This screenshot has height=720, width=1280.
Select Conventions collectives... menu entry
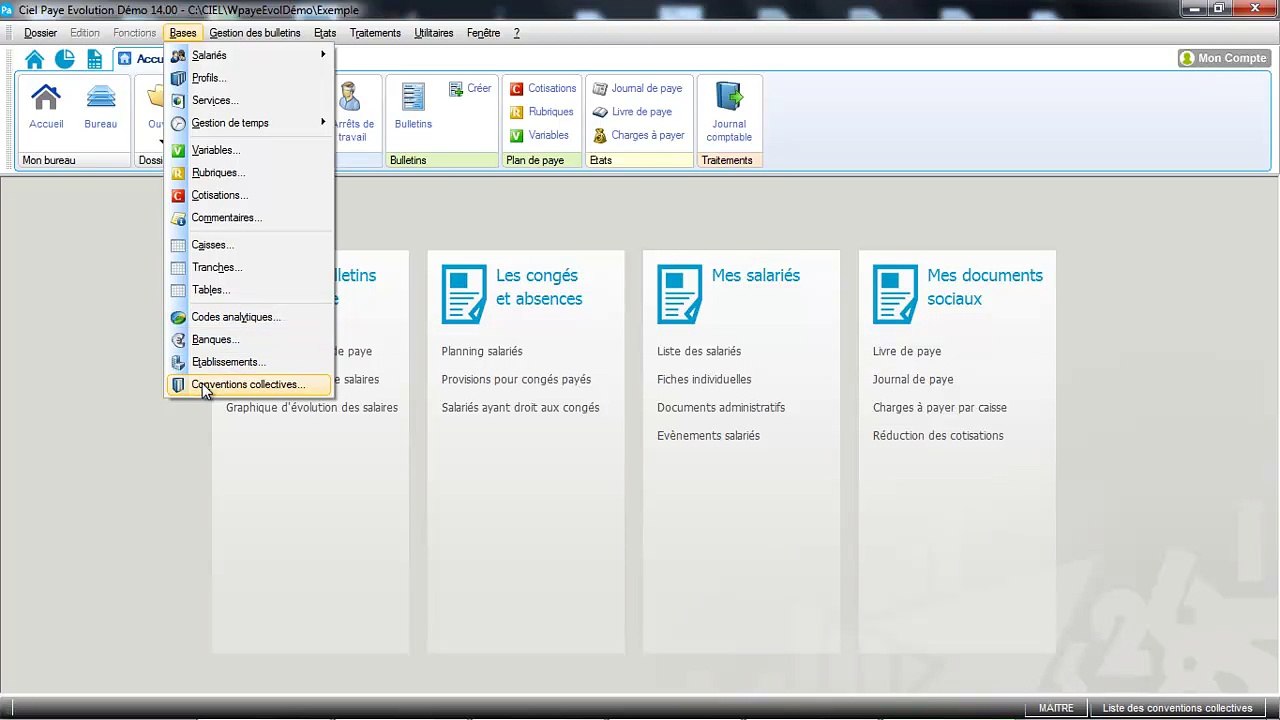pyautogui.click(x=249, y=384)
